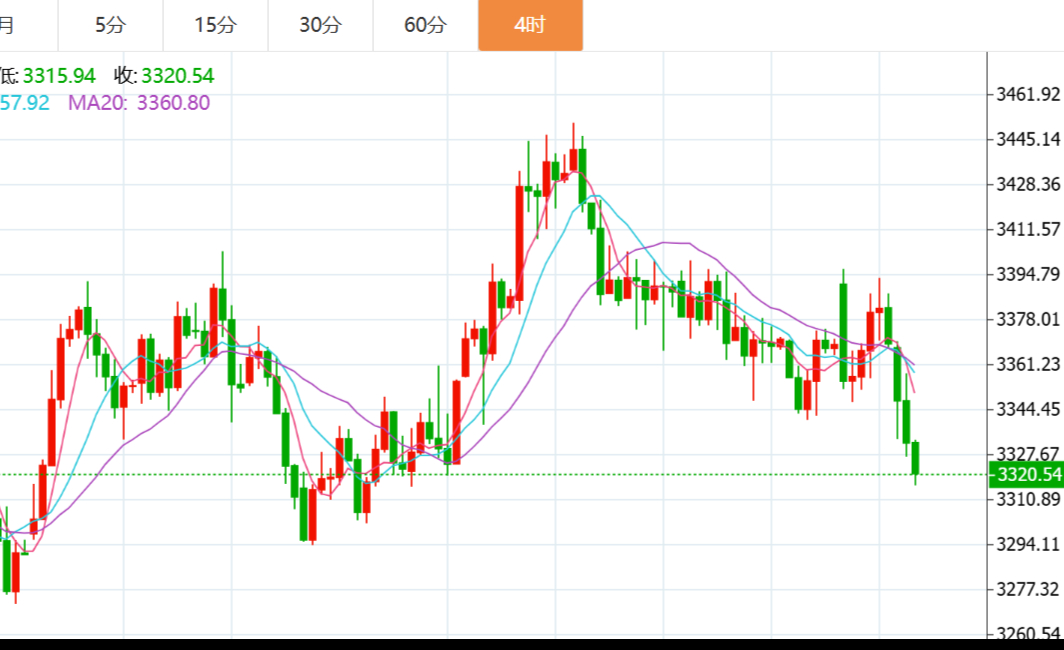This screenshot has height=650, width=1064.
Task: Click the 3378.01 price axis label
Action: coord(1027,319)
